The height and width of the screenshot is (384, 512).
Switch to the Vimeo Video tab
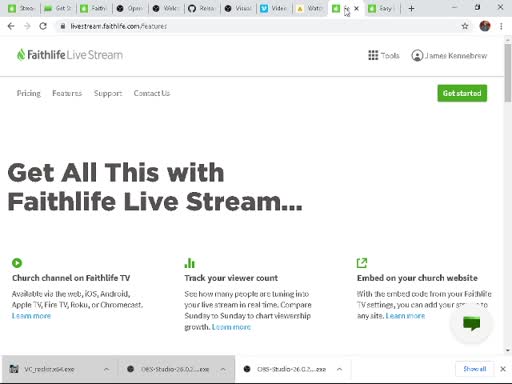pyautogui.click(x=273, y=9)
